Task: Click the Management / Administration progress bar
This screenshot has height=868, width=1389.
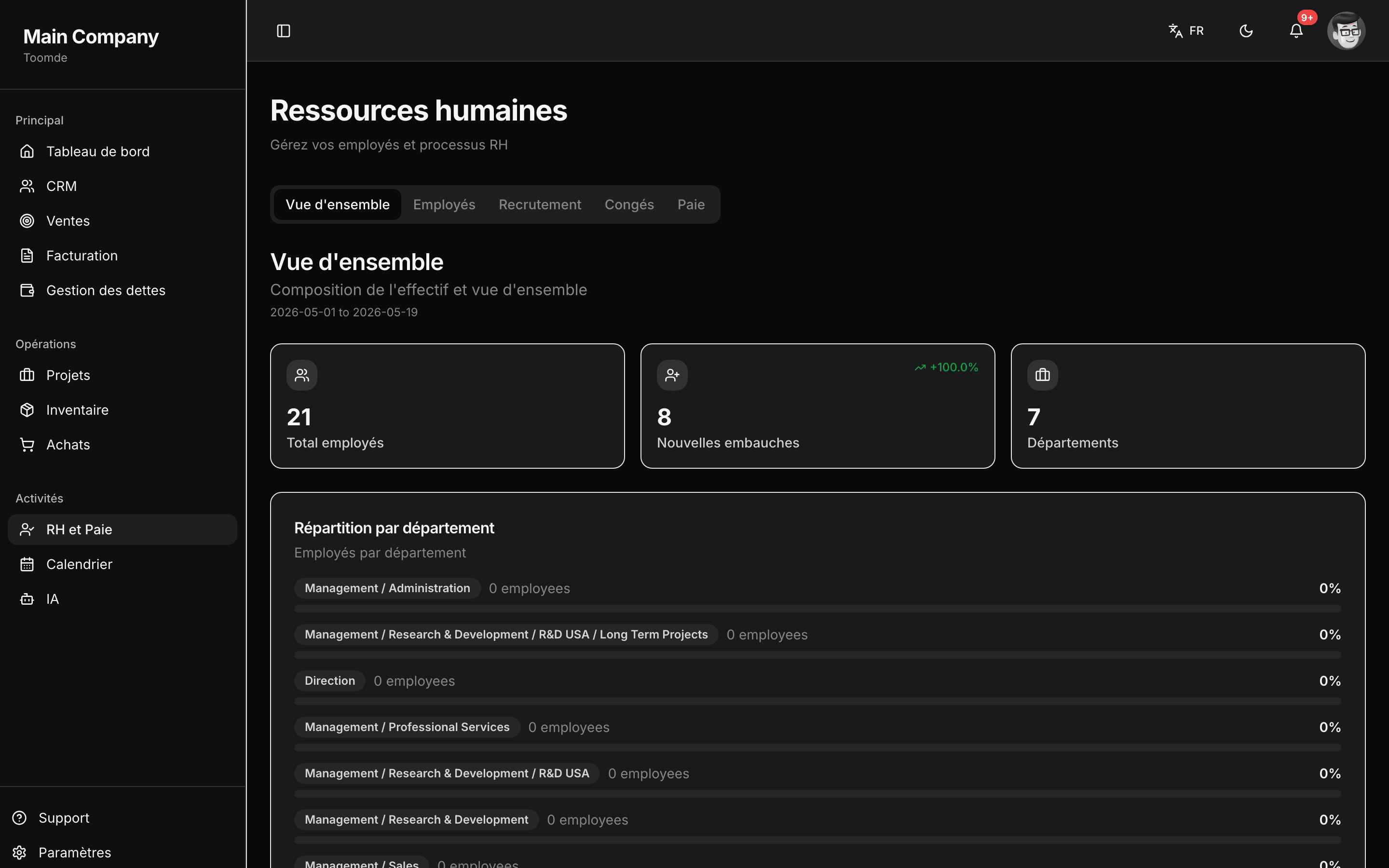Action: pyautogui.click(x=817, y=609)
